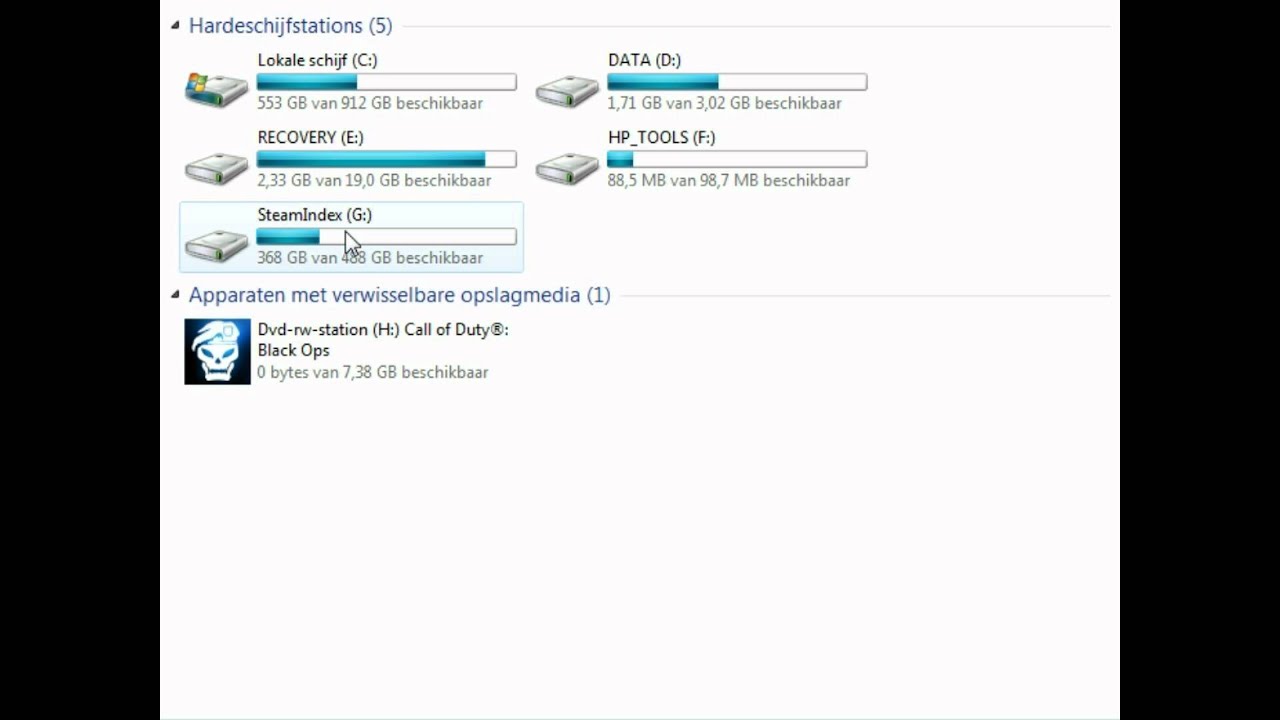Click "368 GB van 488 GB beschikbaar"
This screenshot has height=720, width=1280.
370,258
